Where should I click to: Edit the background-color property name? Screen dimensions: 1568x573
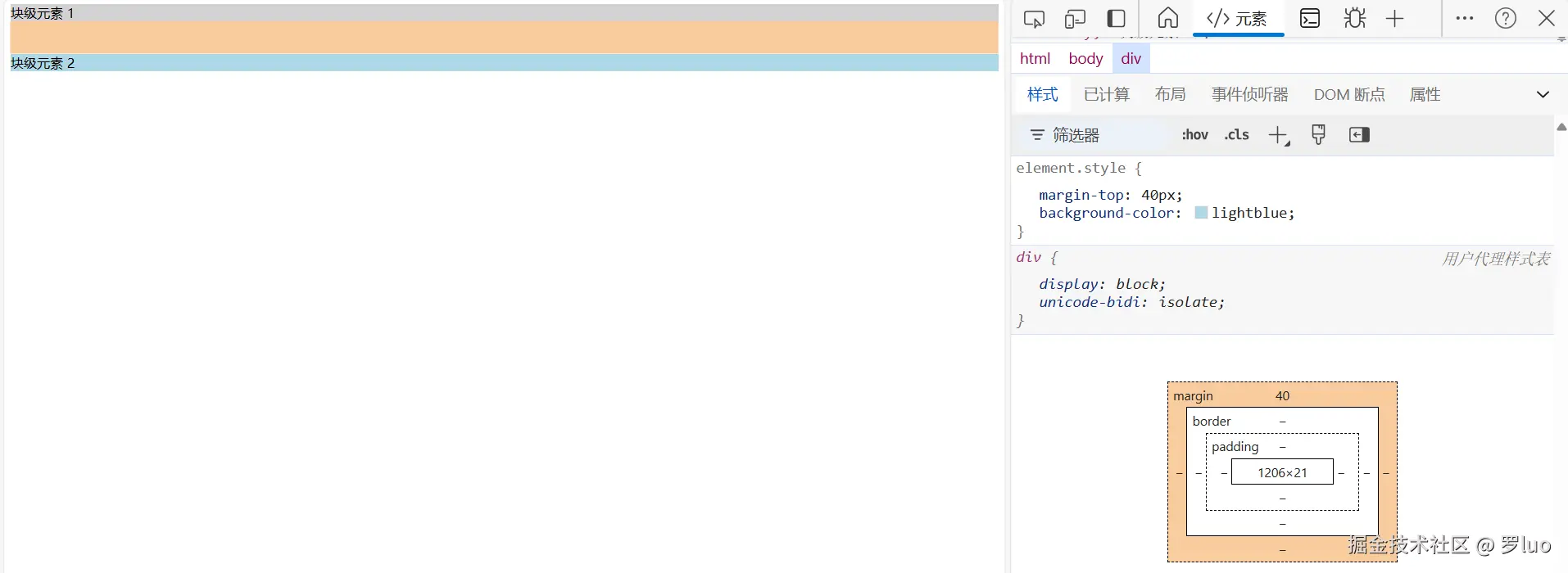click(1108, 213)
